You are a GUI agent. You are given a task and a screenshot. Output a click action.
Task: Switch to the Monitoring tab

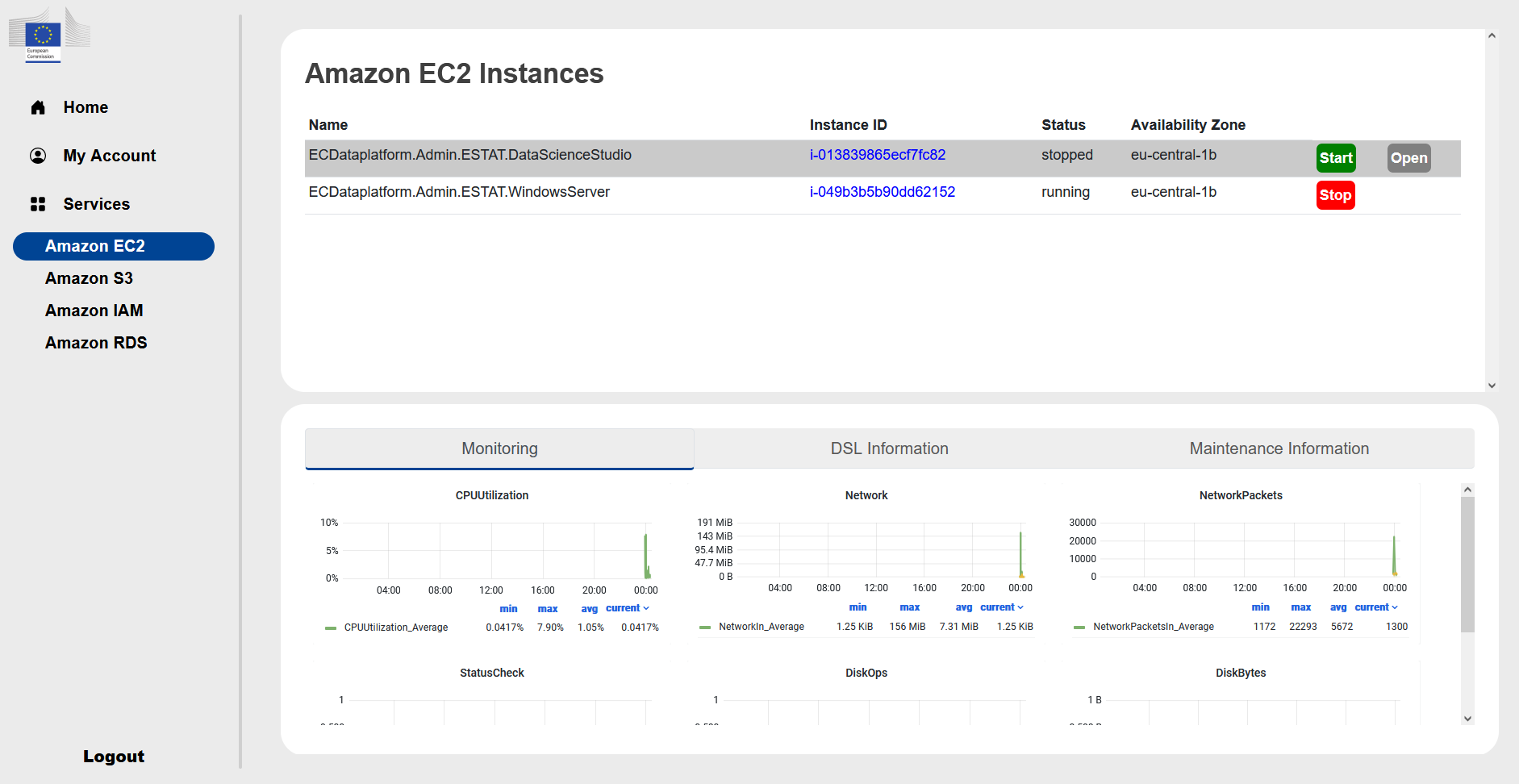coord(499,448)
